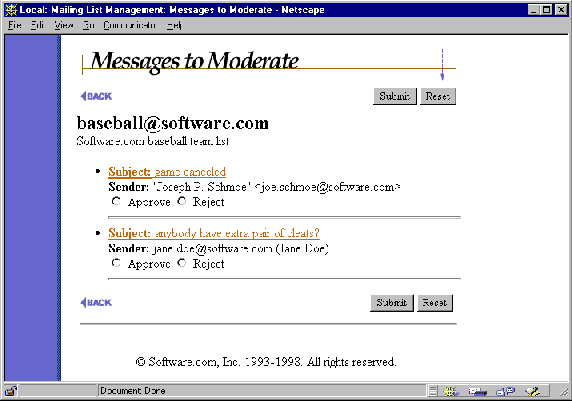The width and height of the screenshot is (572, 401).
Task: Open the 'anybody have extra pair of cleats?' link
Action: coord(214,233)
